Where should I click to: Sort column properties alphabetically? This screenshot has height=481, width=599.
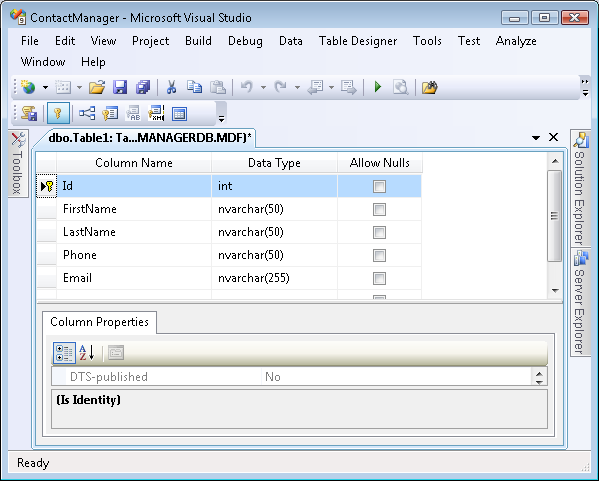(x=87, y=353)
